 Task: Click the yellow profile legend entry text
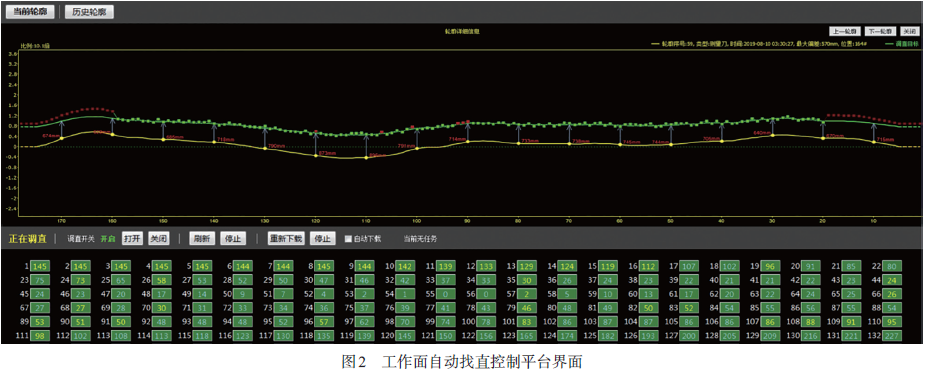tap(763, 44)
